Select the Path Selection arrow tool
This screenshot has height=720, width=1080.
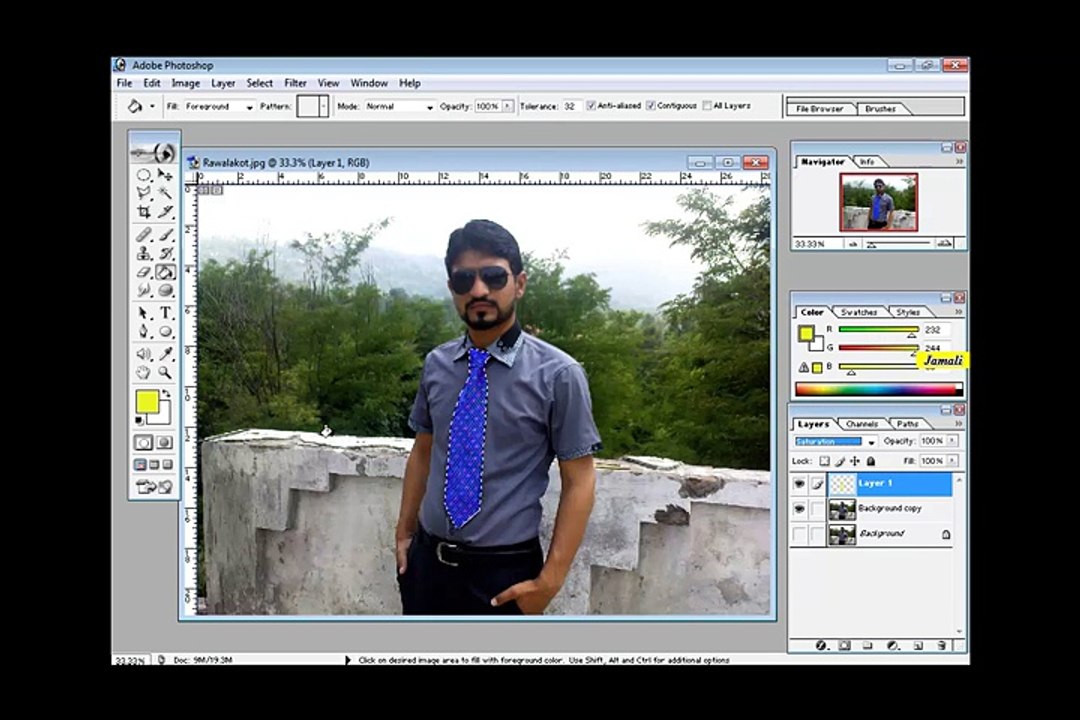[144, 313]
